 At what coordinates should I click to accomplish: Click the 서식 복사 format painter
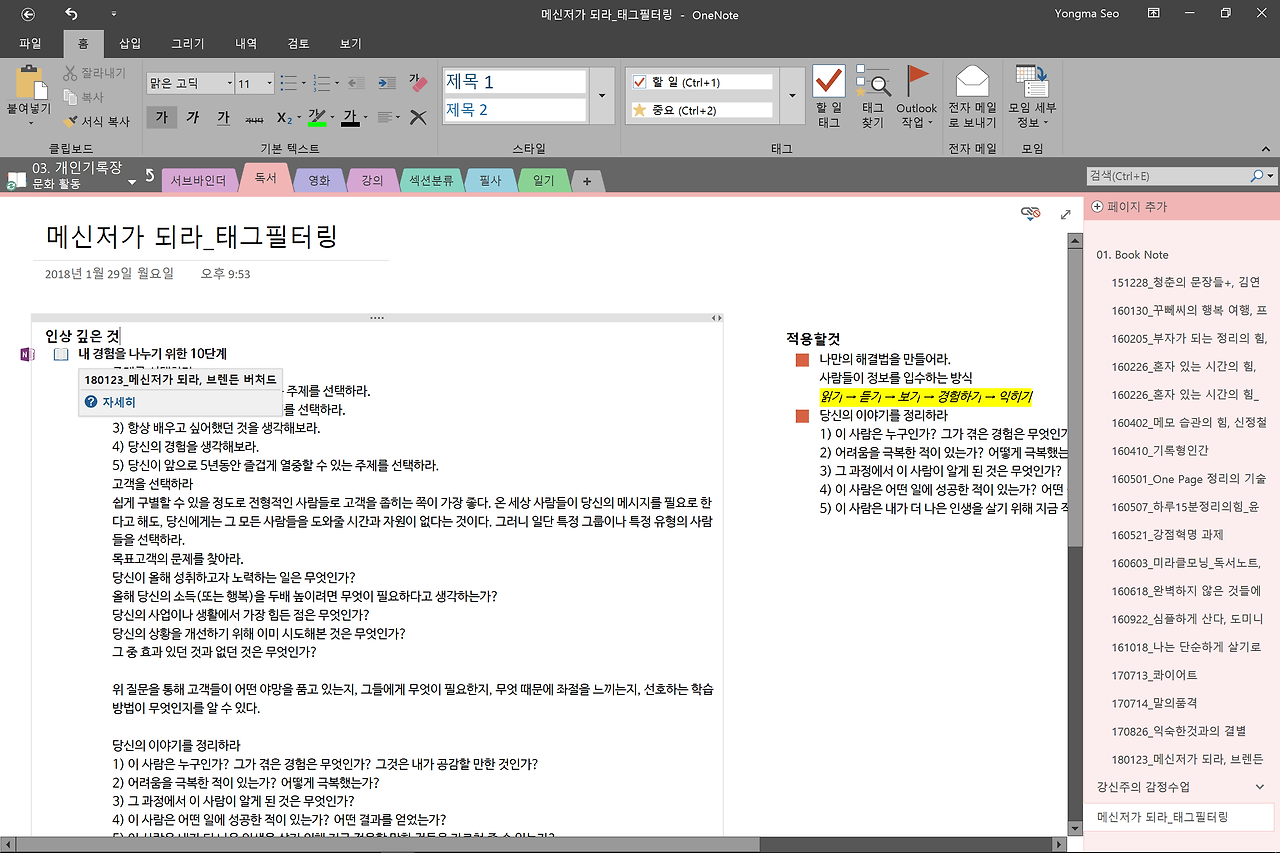97,121
